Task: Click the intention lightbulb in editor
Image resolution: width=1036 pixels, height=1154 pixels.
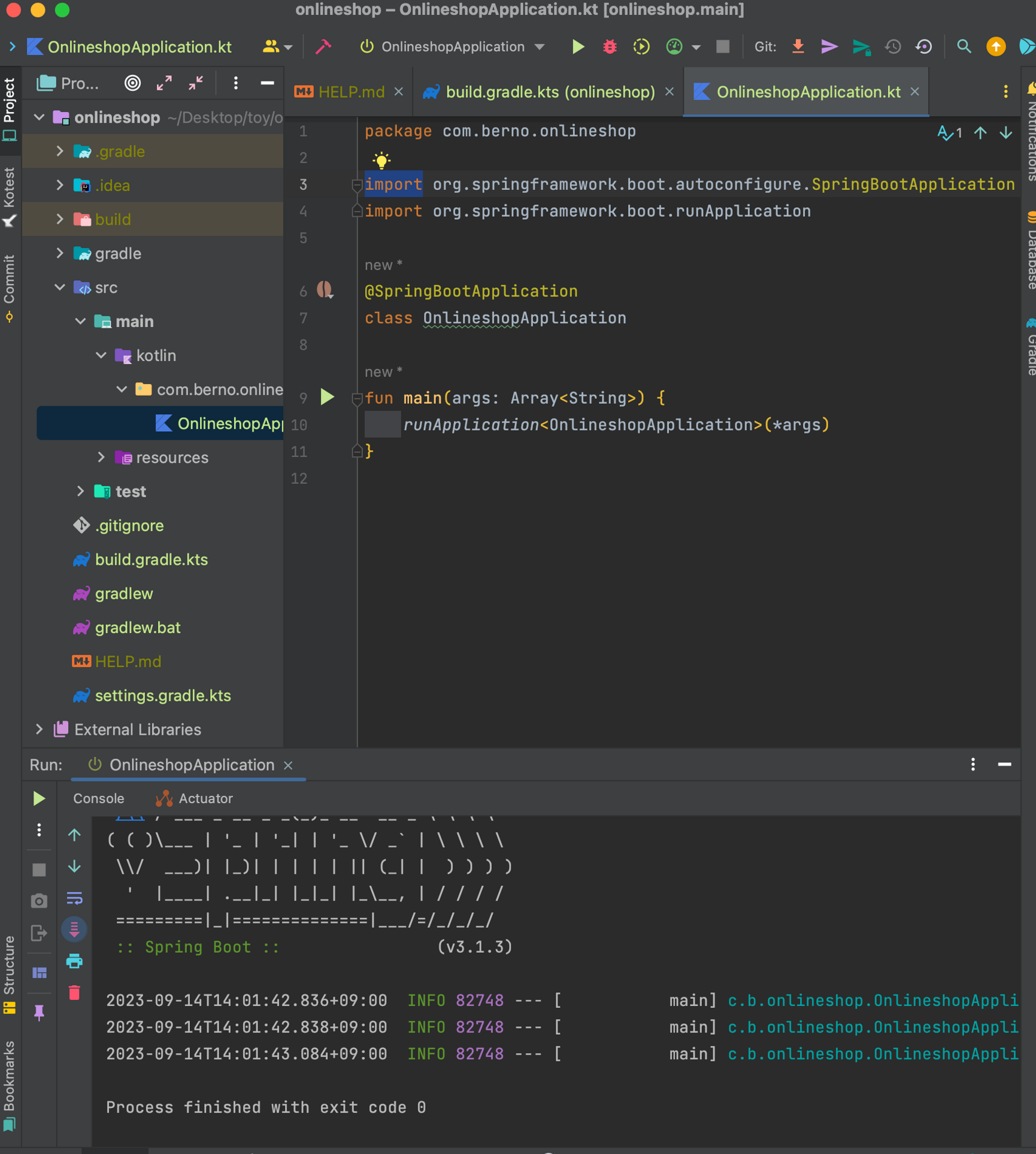Action: (381, 160)
